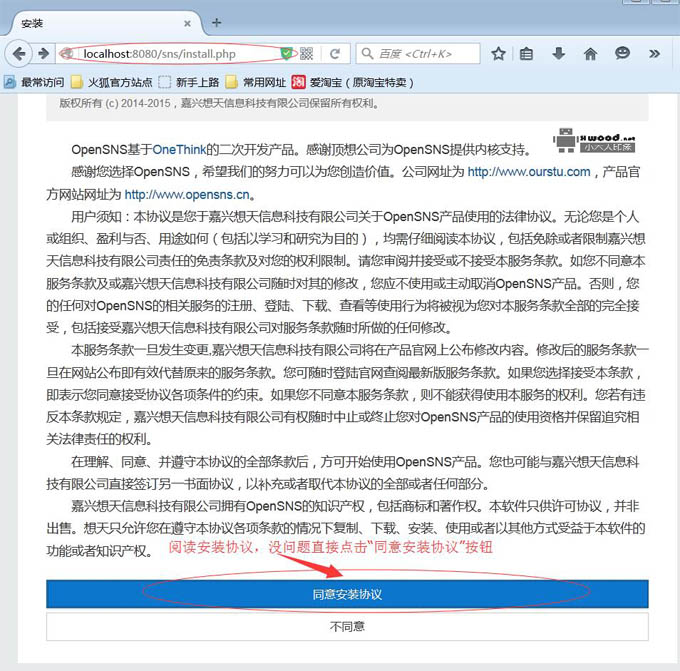The height and width of the screenshot is (671, 680).
Task: Go to the home page icon
Action: click(x=590, y=54)
